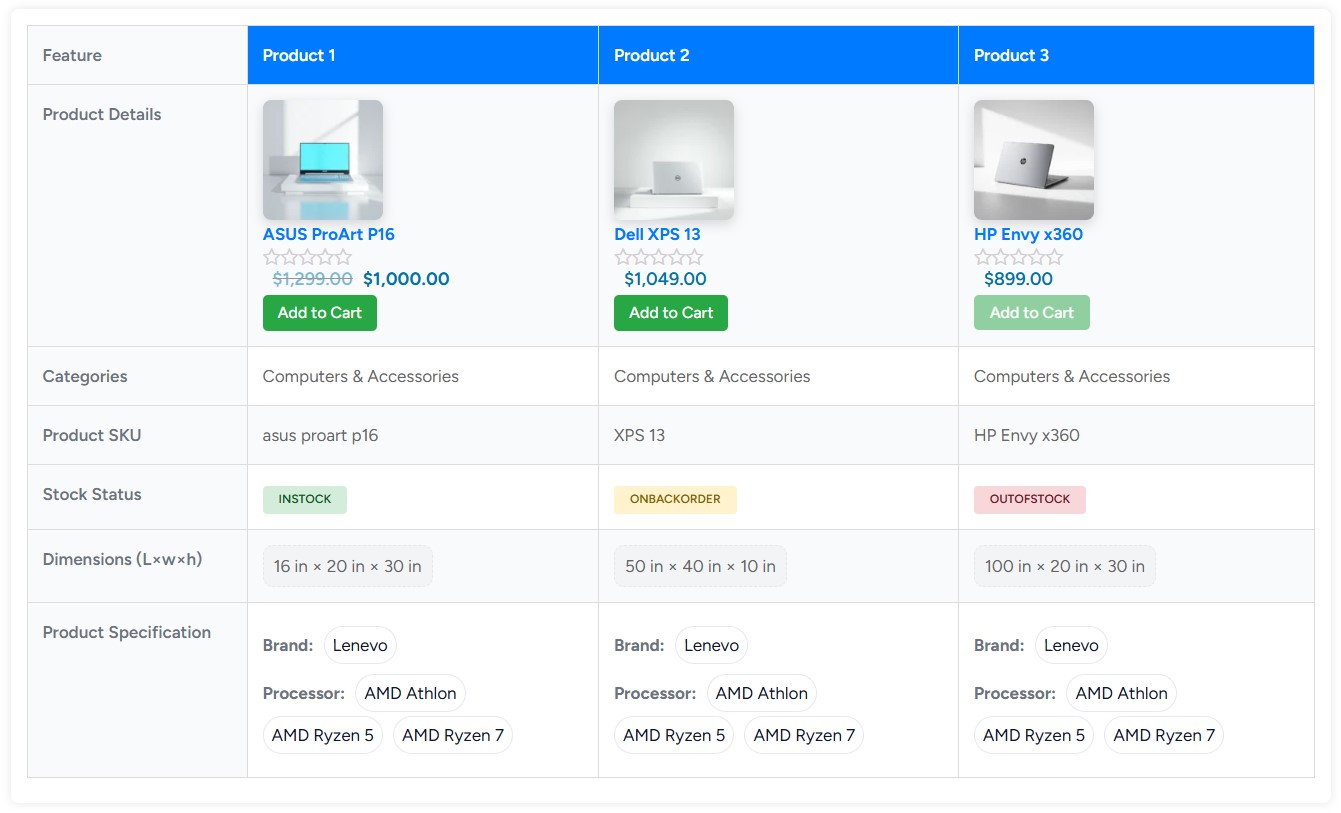
Task: Select the ONBACKORDER status label
Action: 675,499
